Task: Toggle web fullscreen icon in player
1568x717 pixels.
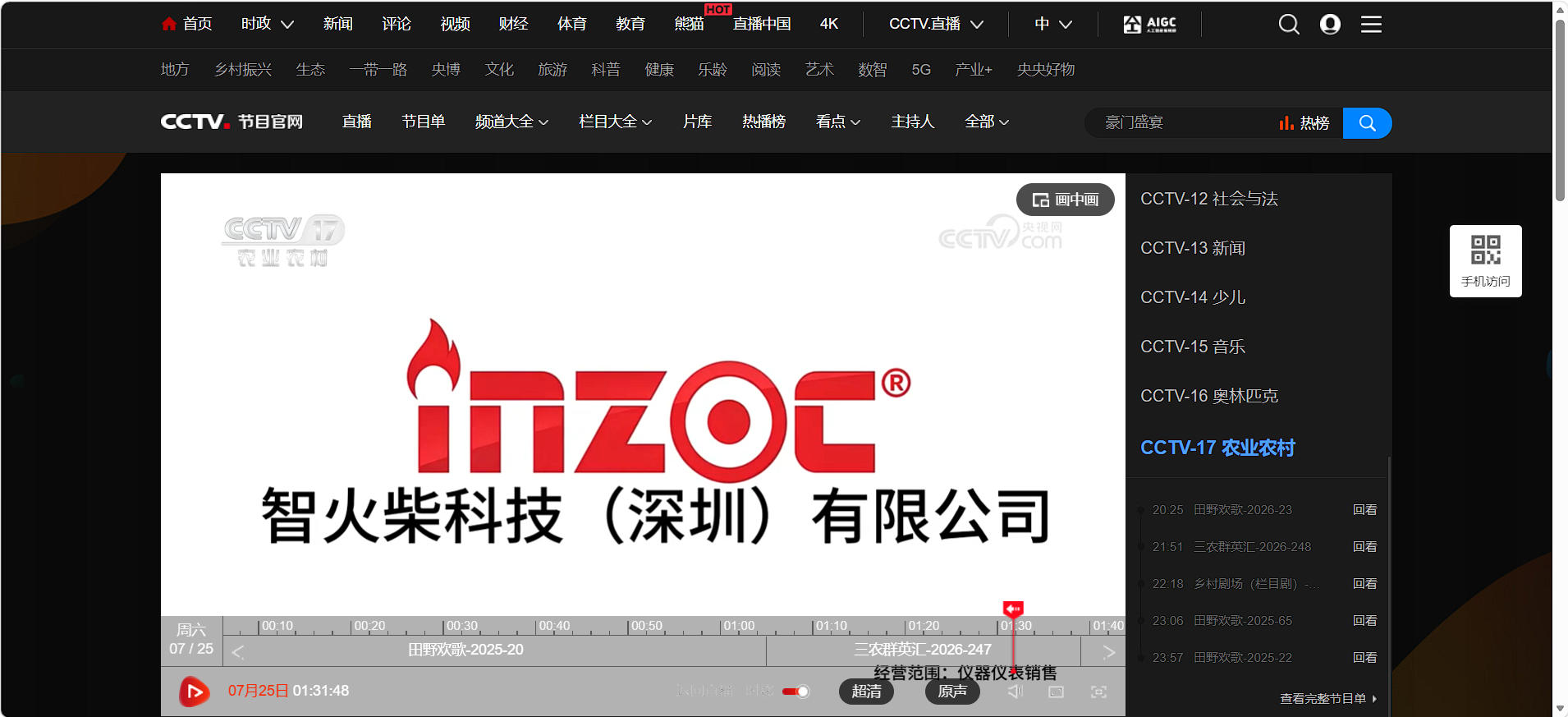Action: [x=1057, y=692]
